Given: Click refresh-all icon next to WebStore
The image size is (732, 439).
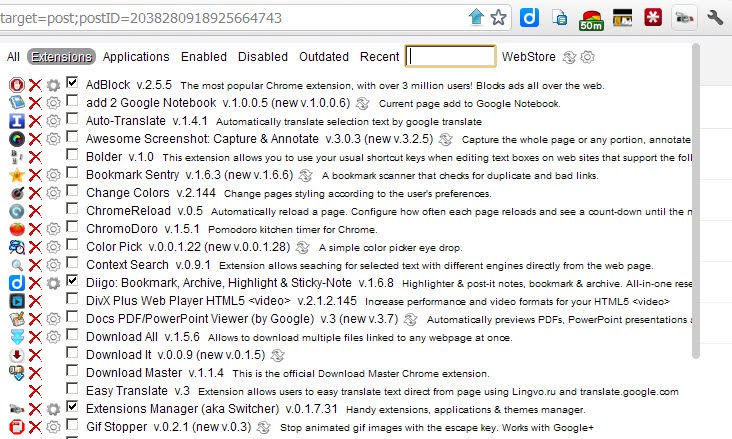Looking at the screenshot, I should (569, 57).
